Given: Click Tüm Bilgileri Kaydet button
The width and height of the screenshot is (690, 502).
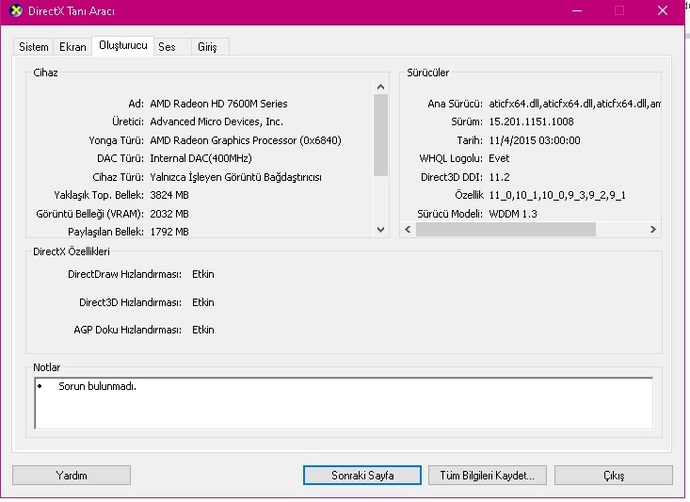Looking at the screenshot, I should pos(487,475).
